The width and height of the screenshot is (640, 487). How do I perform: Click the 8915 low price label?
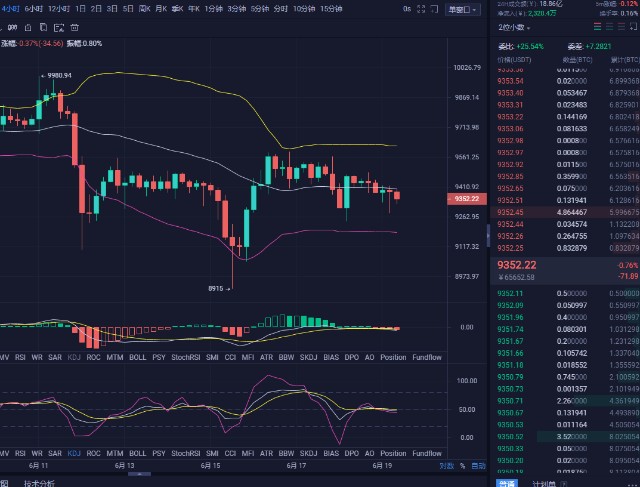click(216, 289)
